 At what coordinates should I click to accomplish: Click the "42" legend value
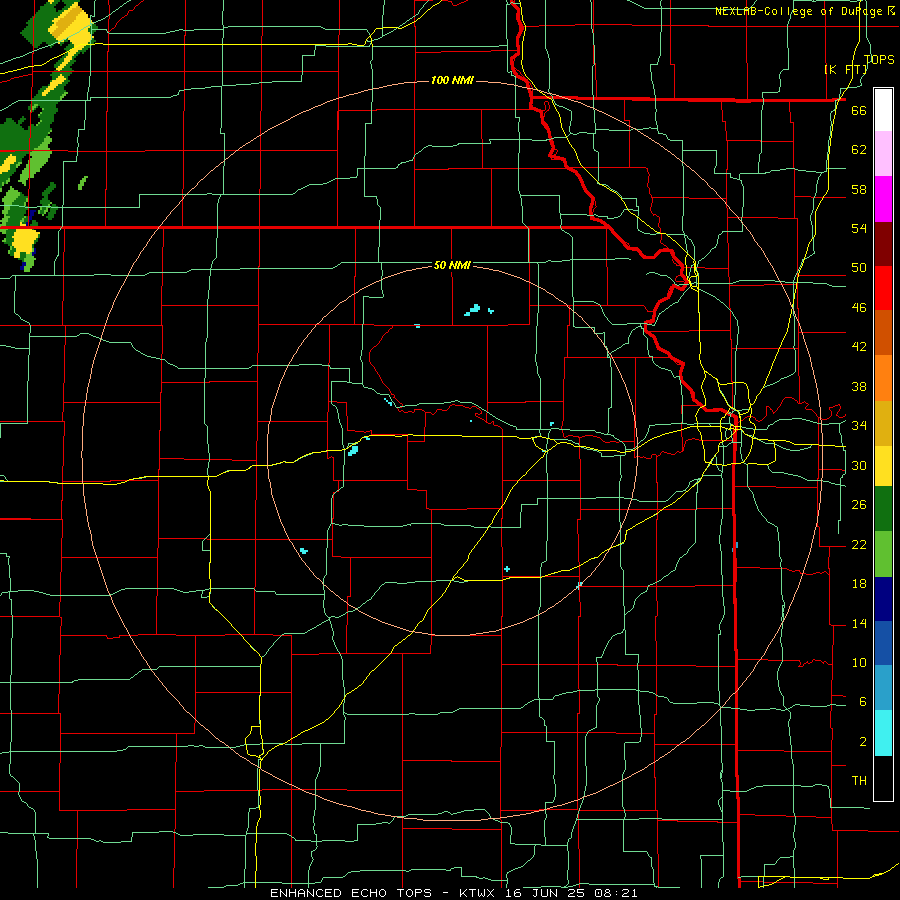[x=859, y=347]
